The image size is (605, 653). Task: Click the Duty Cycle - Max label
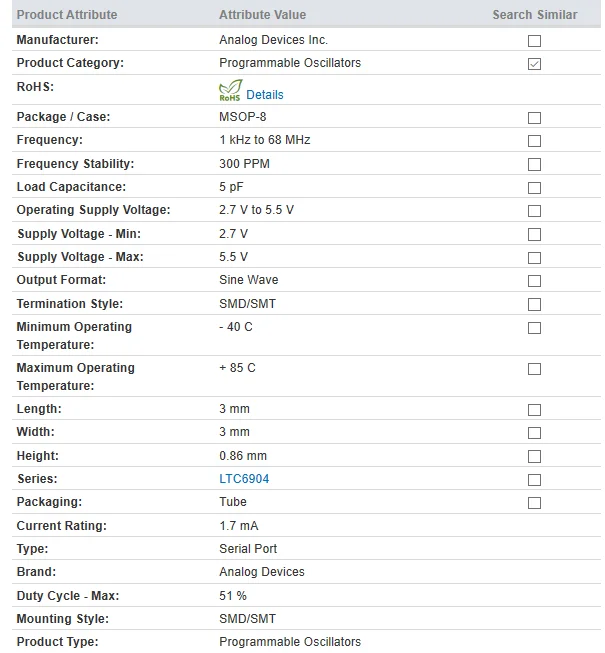[x=68, y=596]
